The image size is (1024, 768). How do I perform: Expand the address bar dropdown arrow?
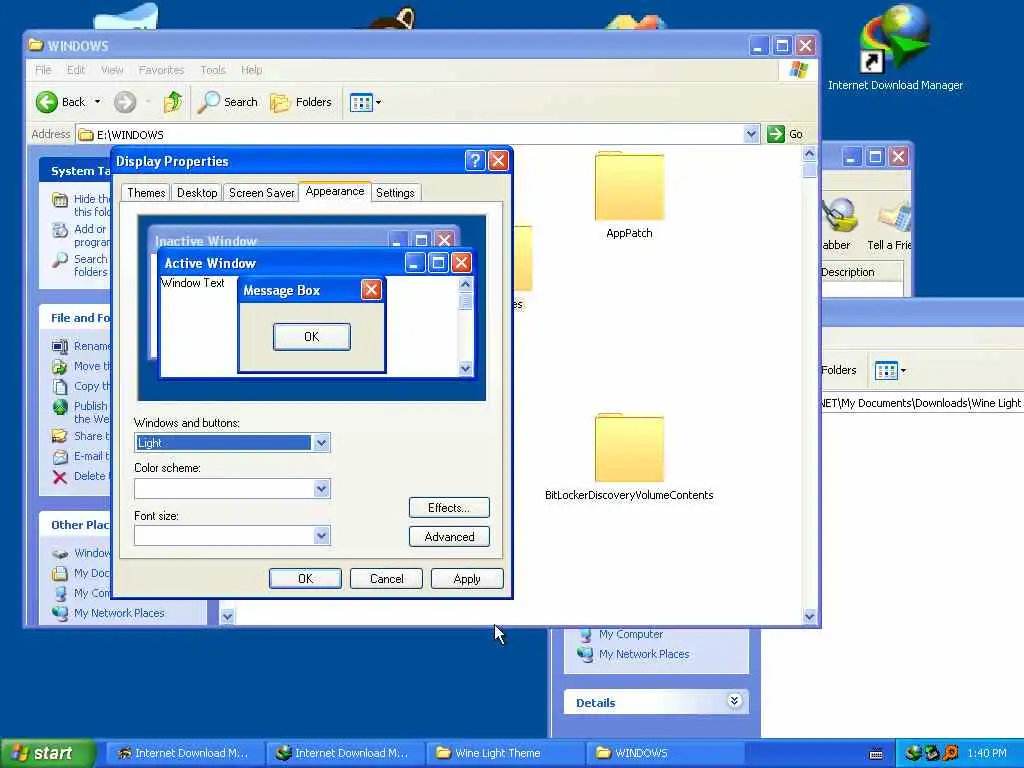[x=751, y=134]
